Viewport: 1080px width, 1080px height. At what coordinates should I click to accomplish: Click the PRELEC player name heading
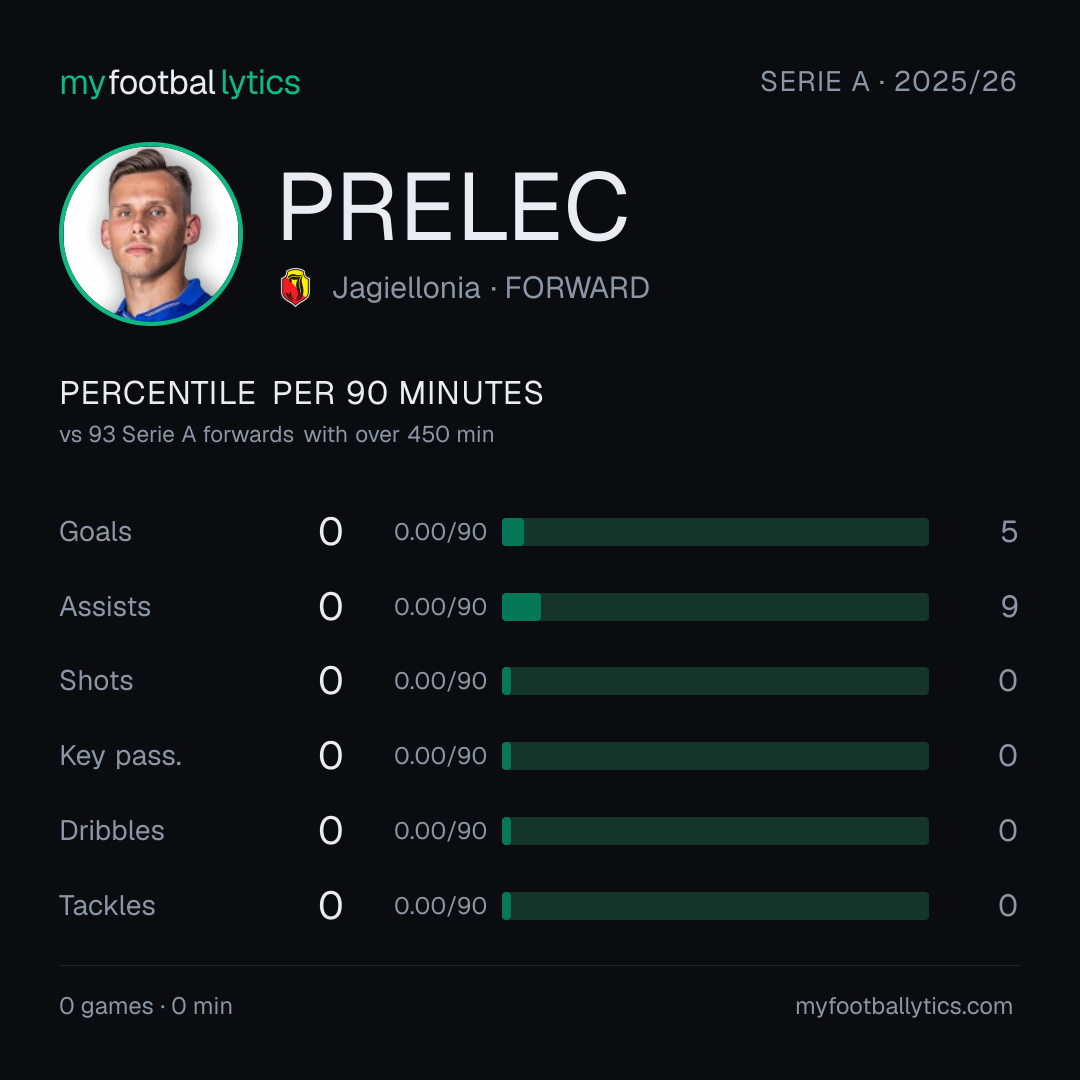pyautogui.click(x=453, y=207)
